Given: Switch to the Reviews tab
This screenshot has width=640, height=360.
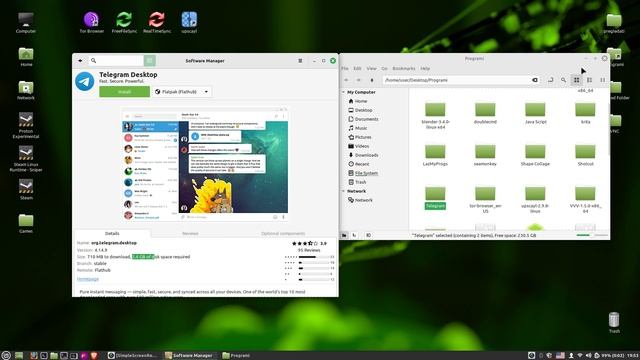Looking at the screenshot, I should click(x=190, y=233).
